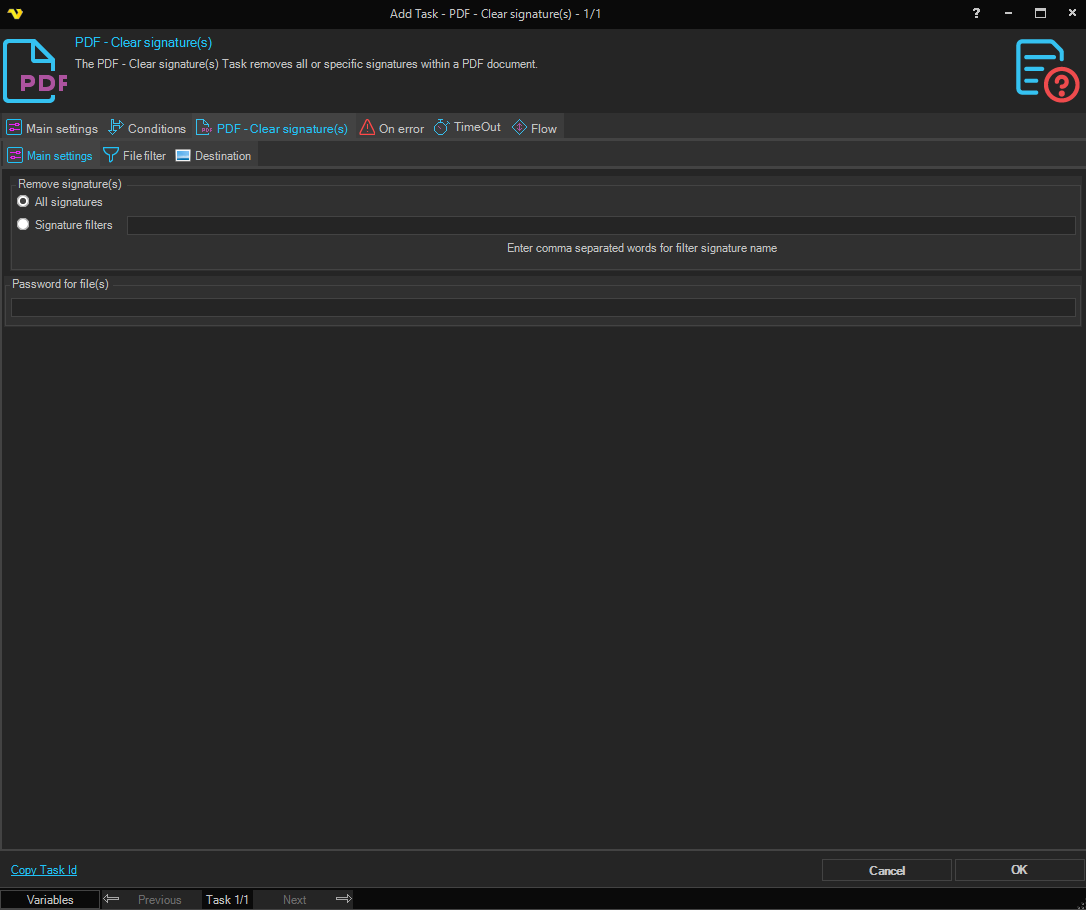Click the File filter funnel icon
1086x910 pixels.
click(111, 156)
